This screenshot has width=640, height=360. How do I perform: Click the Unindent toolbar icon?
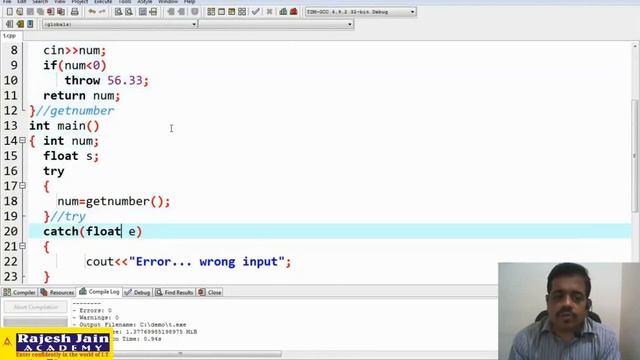(181, 12)
